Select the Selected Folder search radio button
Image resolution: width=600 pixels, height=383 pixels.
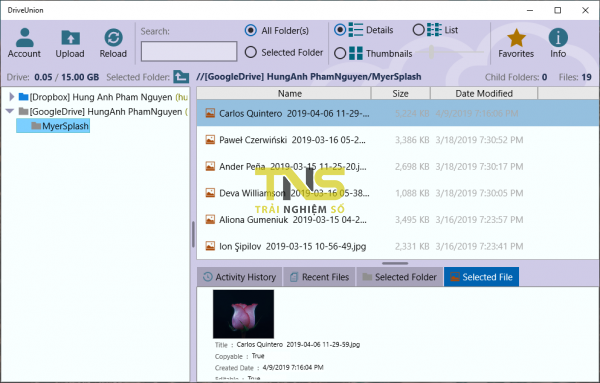(x=251, y=52)
